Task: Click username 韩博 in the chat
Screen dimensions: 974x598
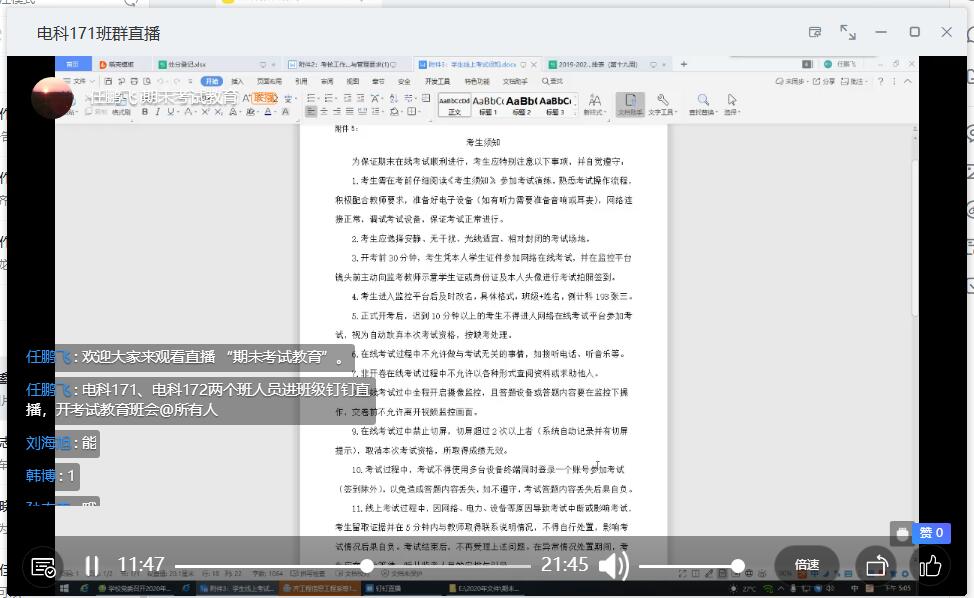Action: (41, 476)
